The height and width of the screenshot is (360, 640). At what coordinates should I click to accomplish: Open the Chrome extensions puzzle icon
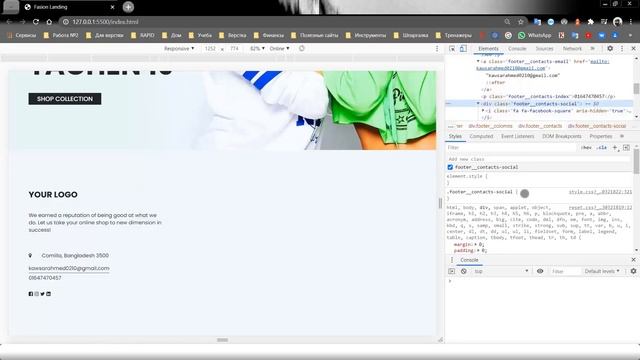click(x=591, y=22)
